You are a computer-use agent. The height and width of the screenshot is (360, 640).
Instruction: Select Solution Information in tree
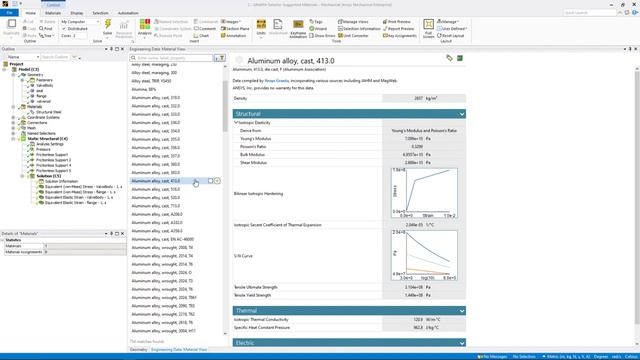(x=61, y=181)
